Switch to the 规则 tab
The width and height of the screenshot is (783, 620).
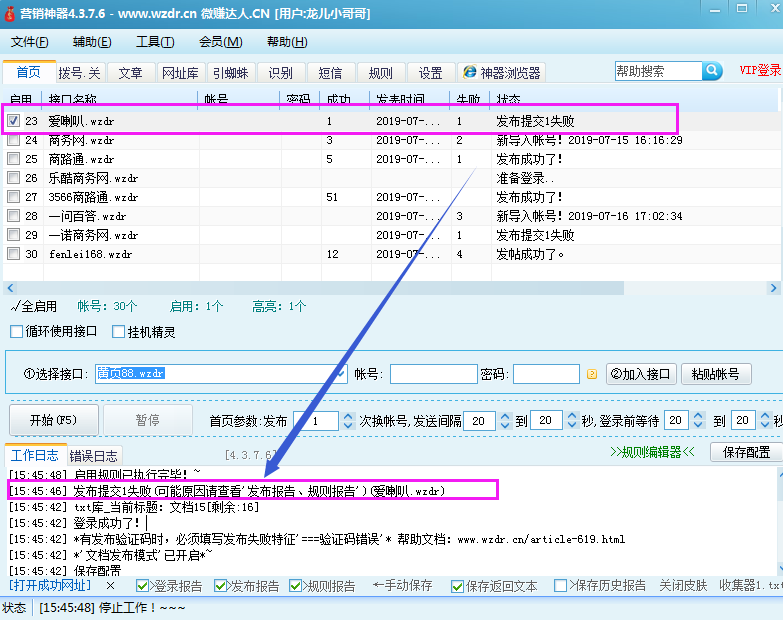pyautogui.click(x=381, y=73)
